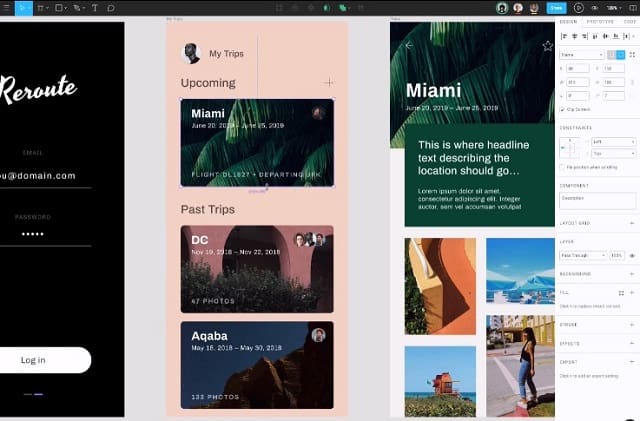Screen dimensions: 640x421
Task: Click the second collaborator avatar
Action: pos(518,8)
